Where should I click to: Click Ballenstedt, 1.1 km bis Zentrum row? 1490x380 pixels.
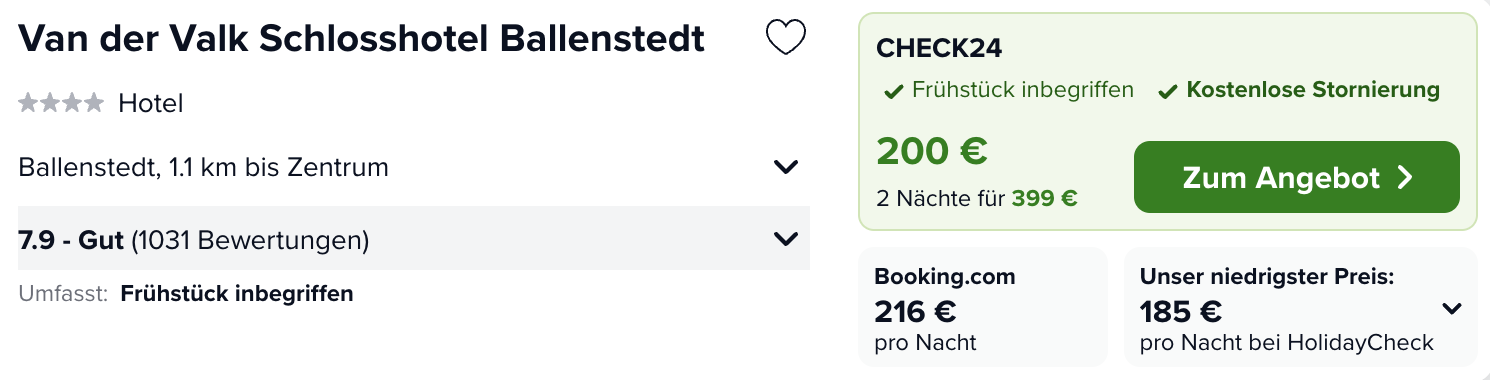click(x=413, y=167)
